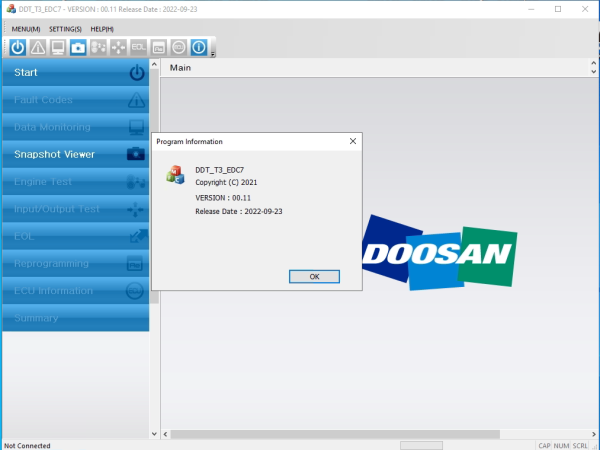Click the NUM status bar indicator
This screenshot has height=450, width=600.
[x=561, y=446]
